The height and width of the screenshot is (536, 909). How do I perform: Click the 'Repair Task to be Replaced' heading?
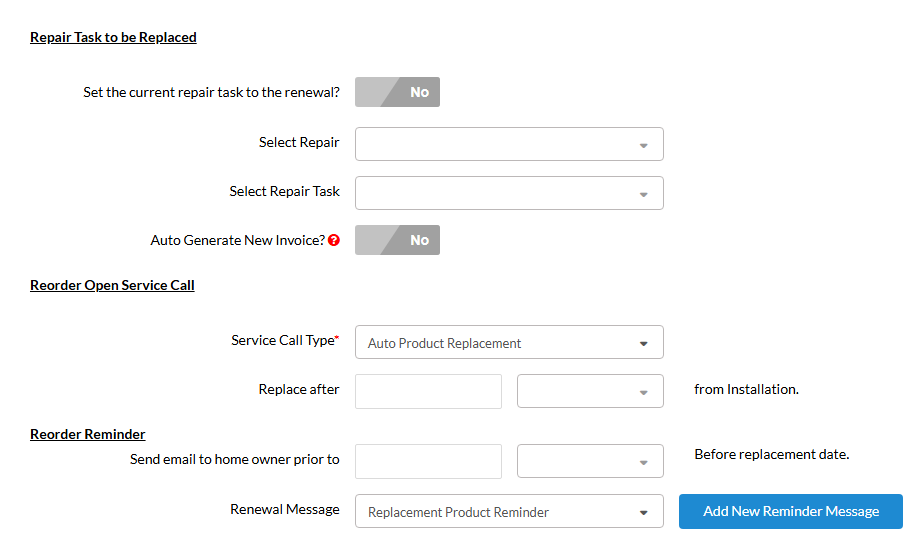(113, 37)
